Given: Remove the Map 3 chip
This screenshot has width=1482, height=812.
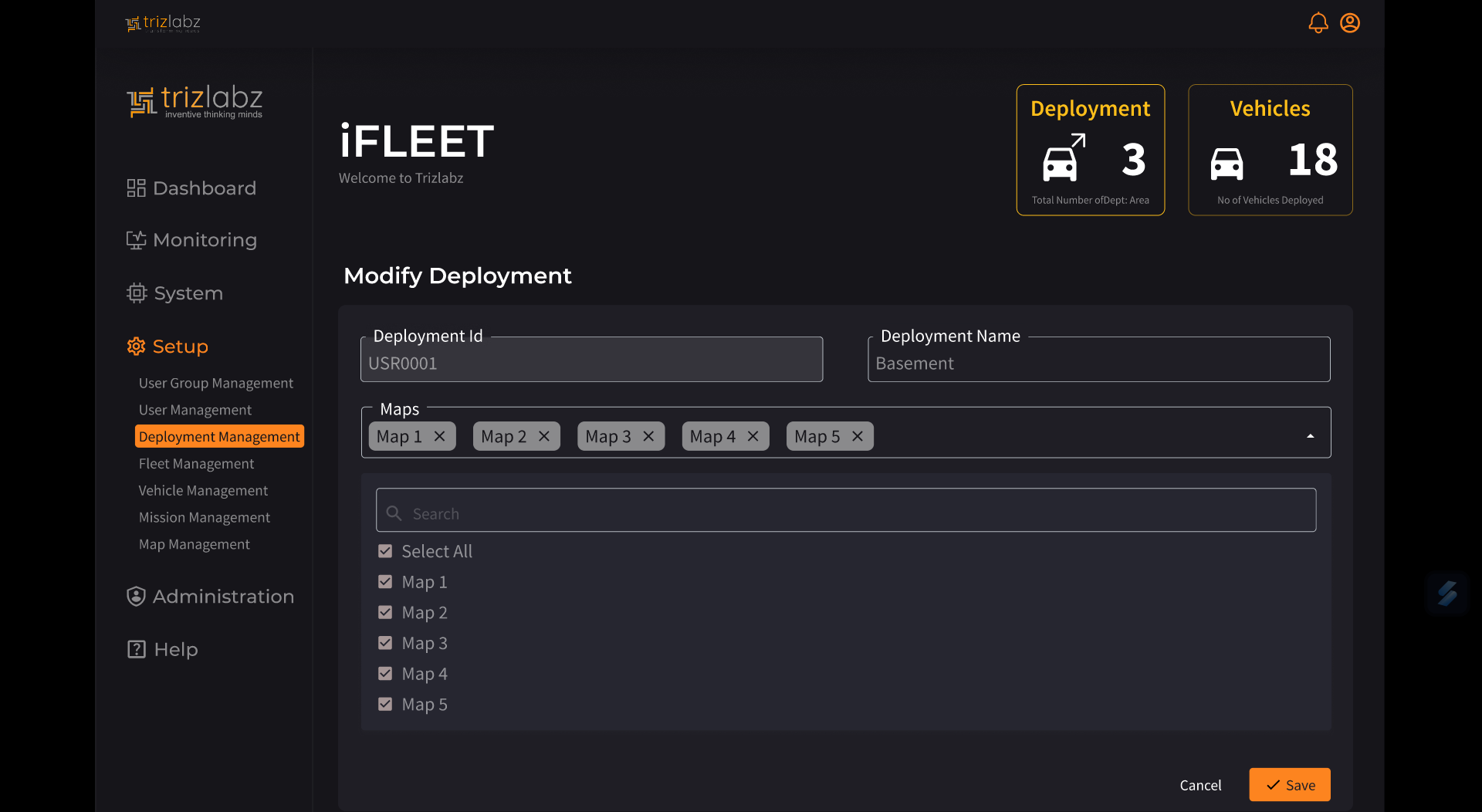Looking at the screenshot, I should tap(648, 436).
